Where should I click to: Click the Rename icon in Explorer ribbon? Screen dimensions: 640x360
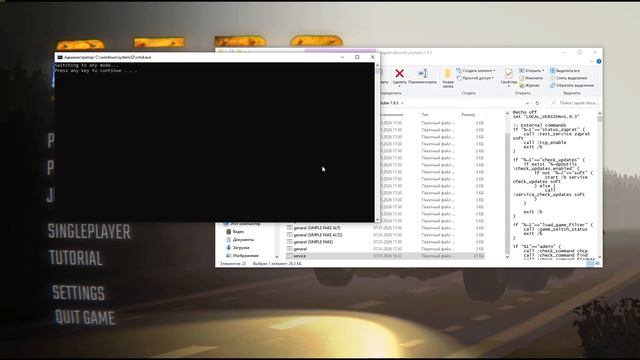pyautogui.click(x=422, y=73)
